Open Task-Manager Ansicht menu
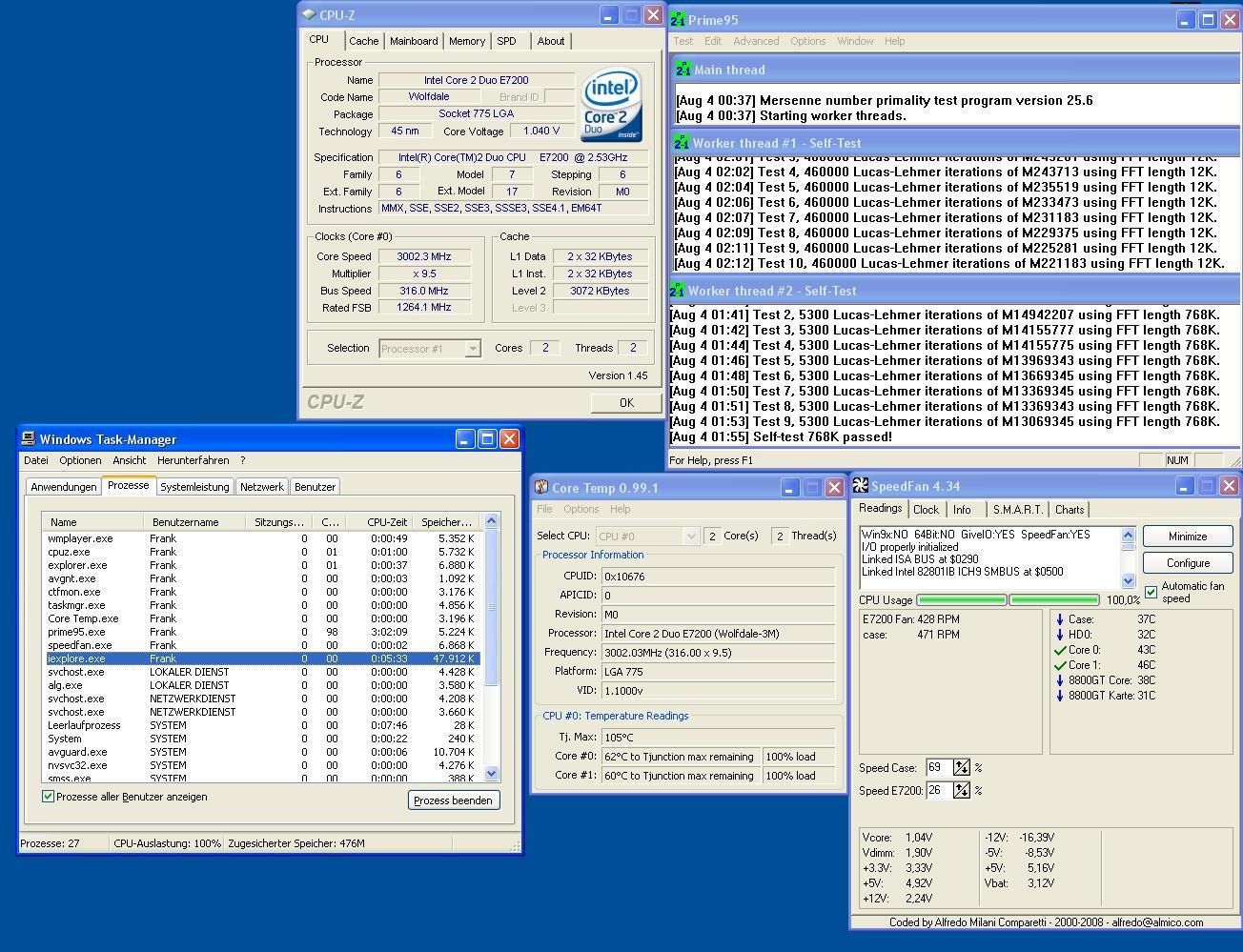Viewport: 1243px width, 952px height. tap(130, 460)
